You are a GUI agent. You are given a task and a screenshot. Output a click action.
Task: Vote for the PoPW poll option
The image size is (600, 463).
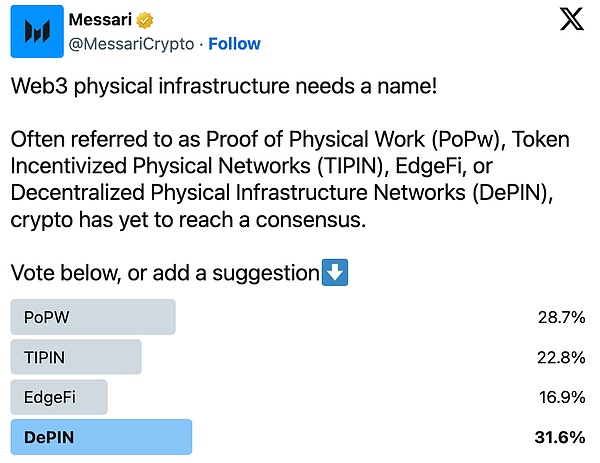pos(93,317)
